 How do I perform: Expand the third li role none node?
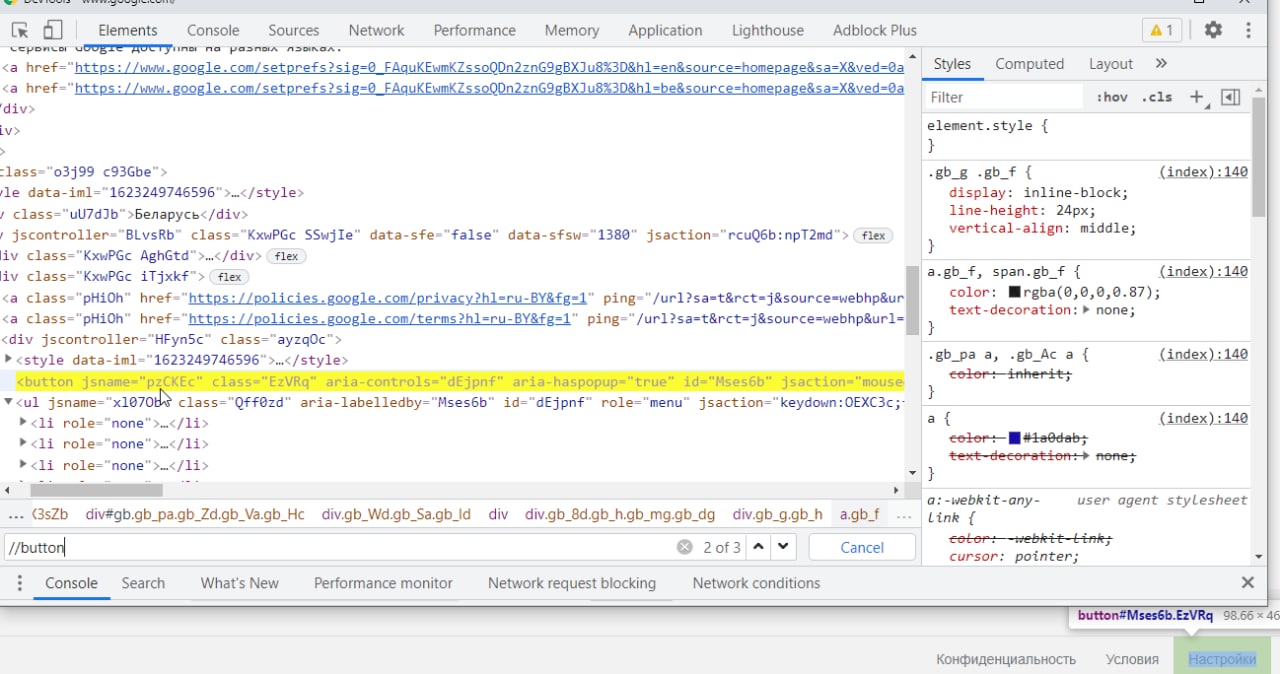tap(24, 465)
